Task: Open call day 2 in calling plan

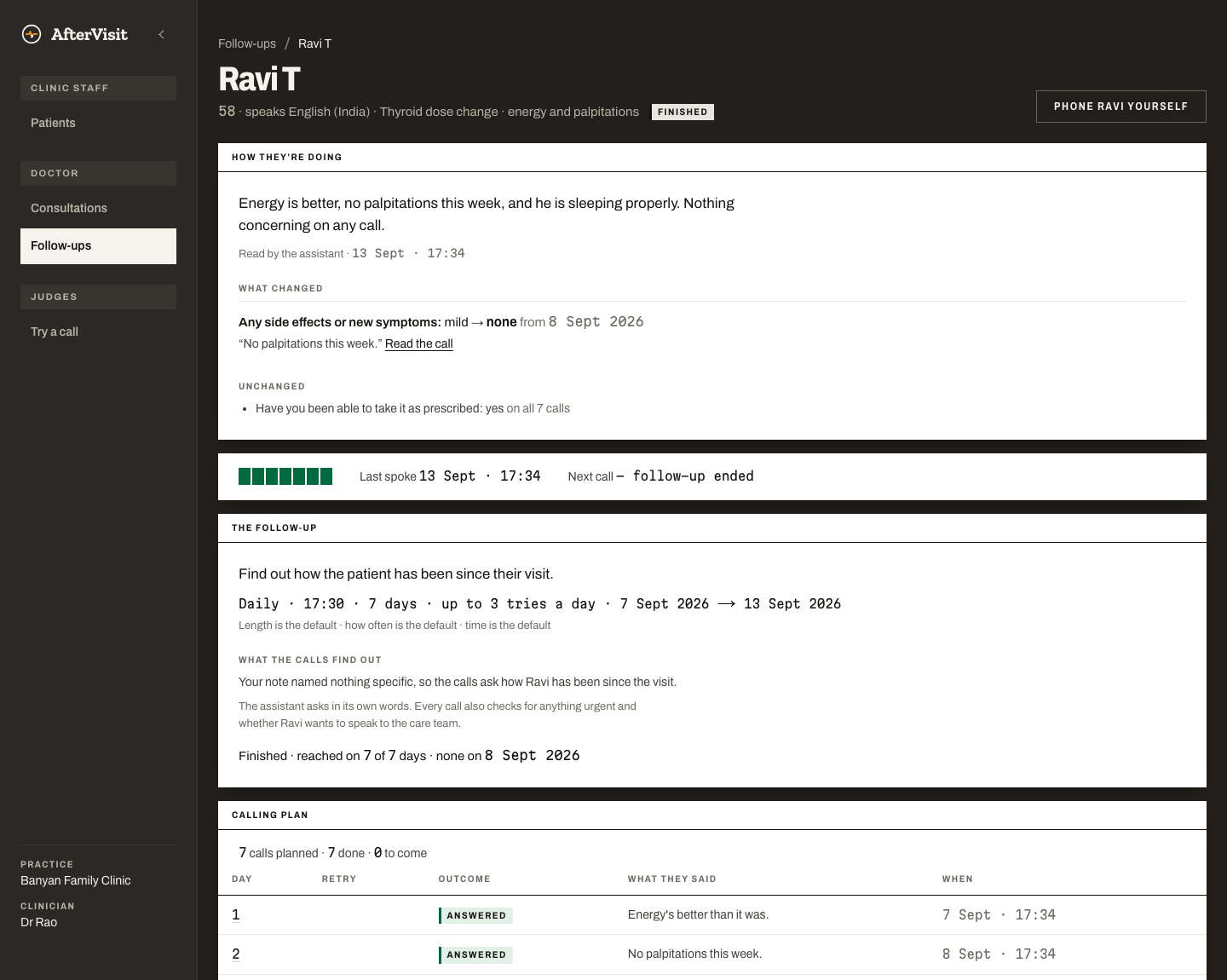Action: 236,954
